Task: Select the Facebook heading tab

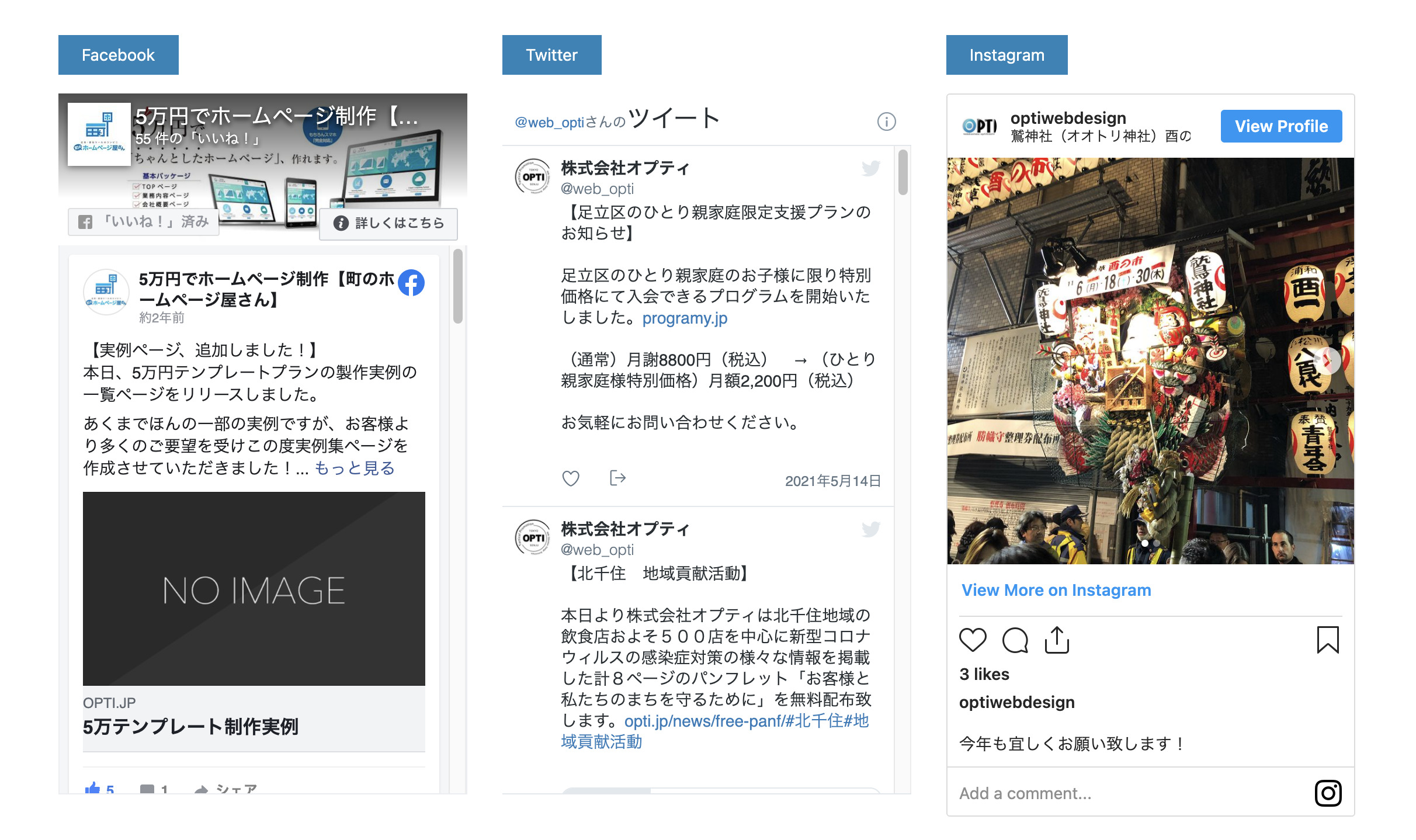Action: [119, 55]
